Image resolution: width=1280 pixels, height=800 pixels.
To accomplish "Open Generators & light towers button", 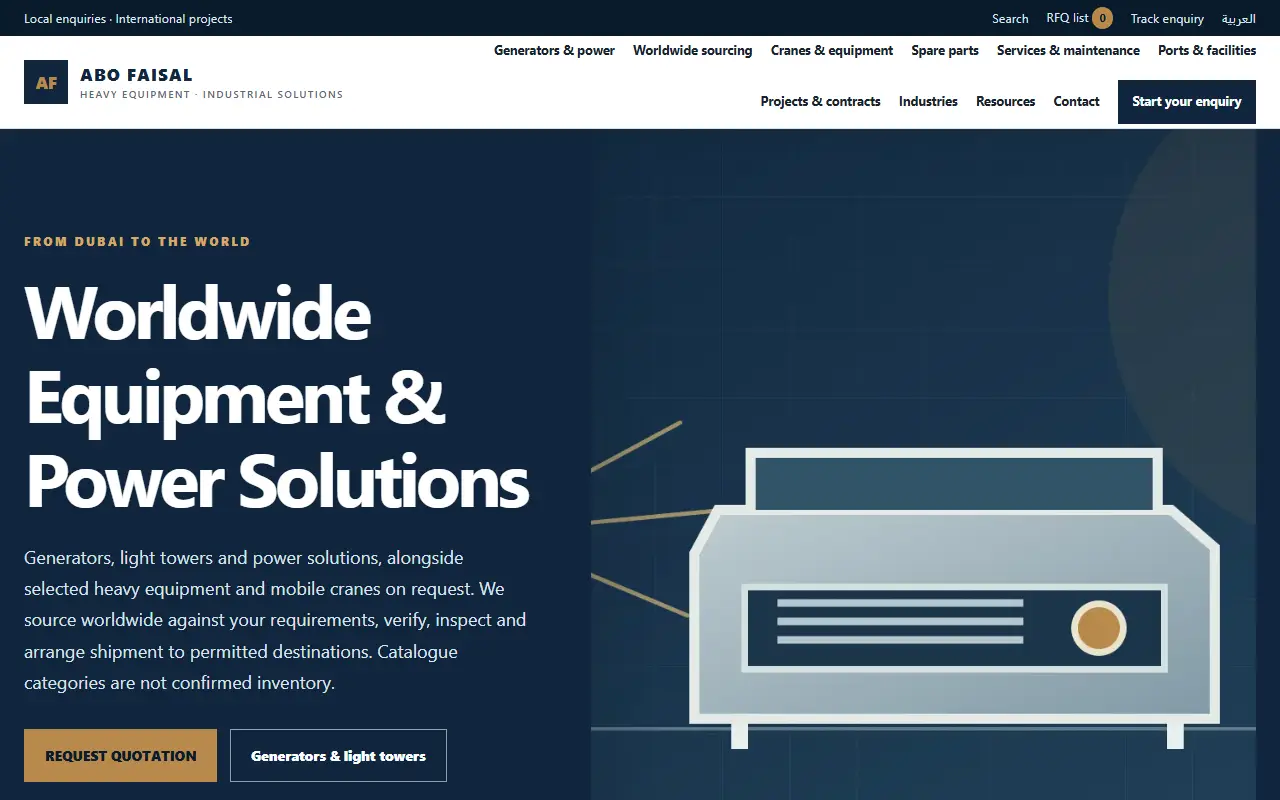I will click(338, 756).
